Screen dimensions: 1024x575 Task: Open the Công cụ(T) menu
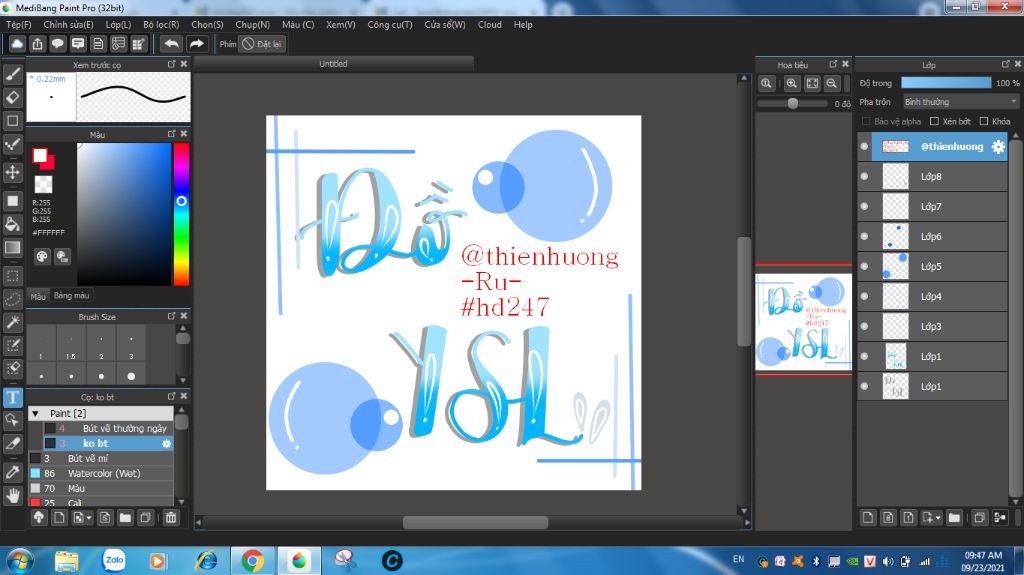(x=390, y=25)
